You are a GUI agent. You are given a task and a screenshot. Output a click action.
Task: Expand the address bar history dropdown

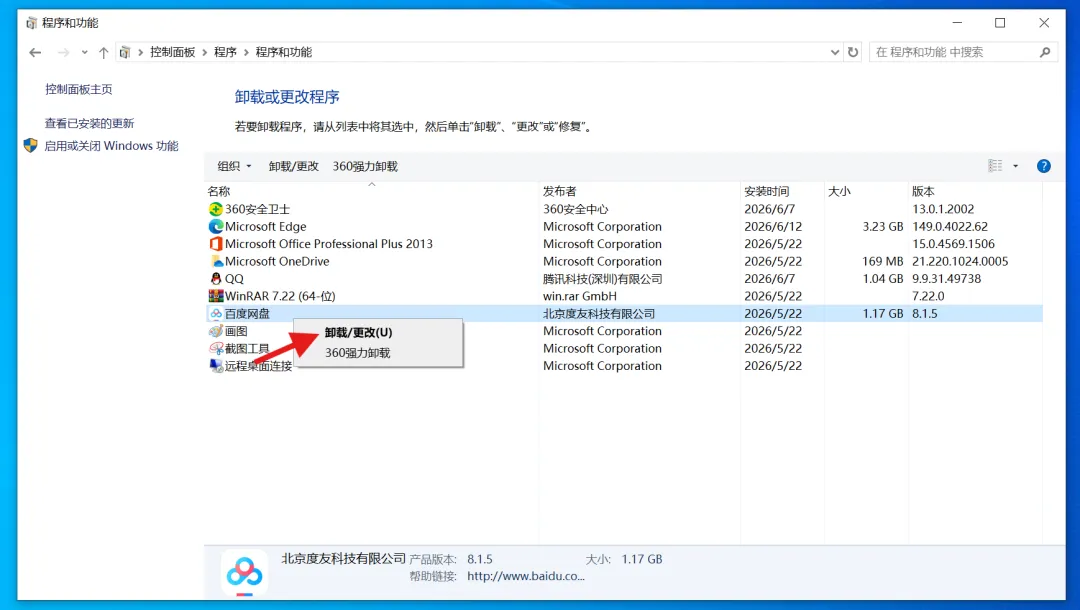[x=835, y=52]
